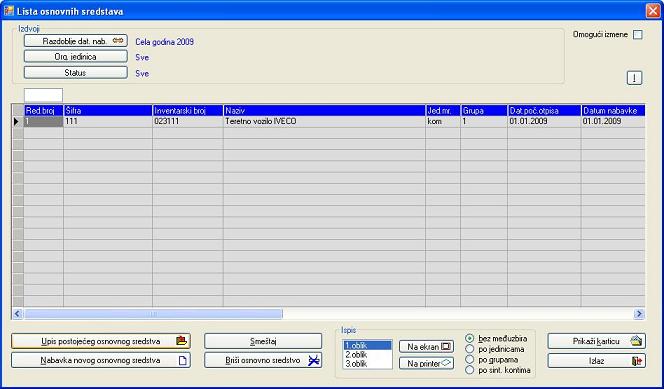Select the 'po grupama' radio button
The height and width of the screenshot is (389, 664).
click(x=470, y=360)
